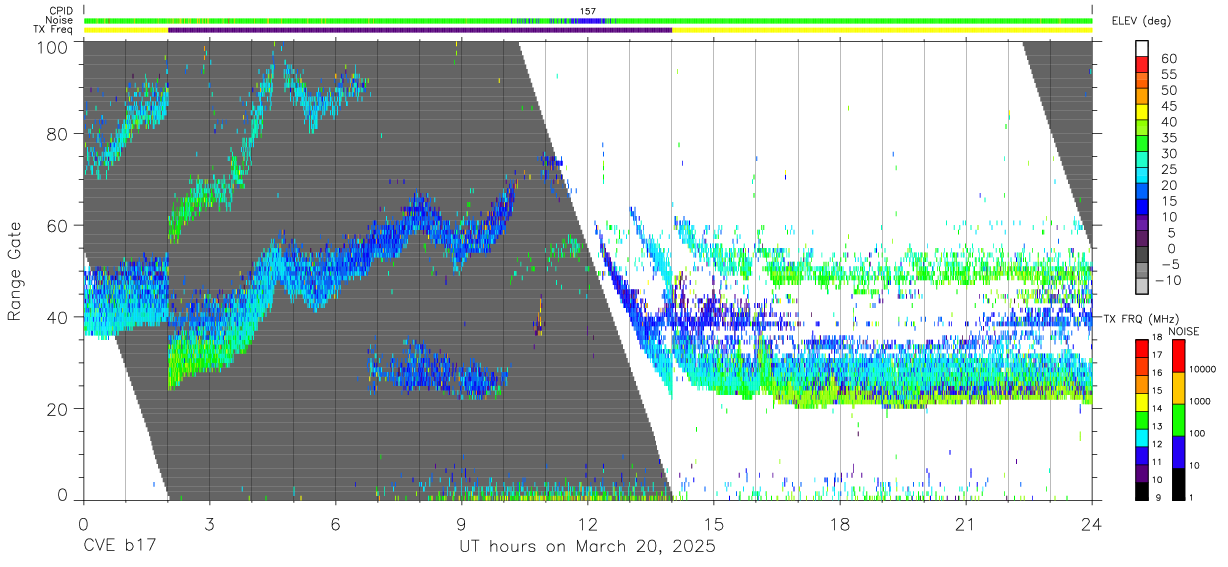1228x567 pixels.
Task: Pick the red band of TX FRQ scale
Action: coord(1142,348)
